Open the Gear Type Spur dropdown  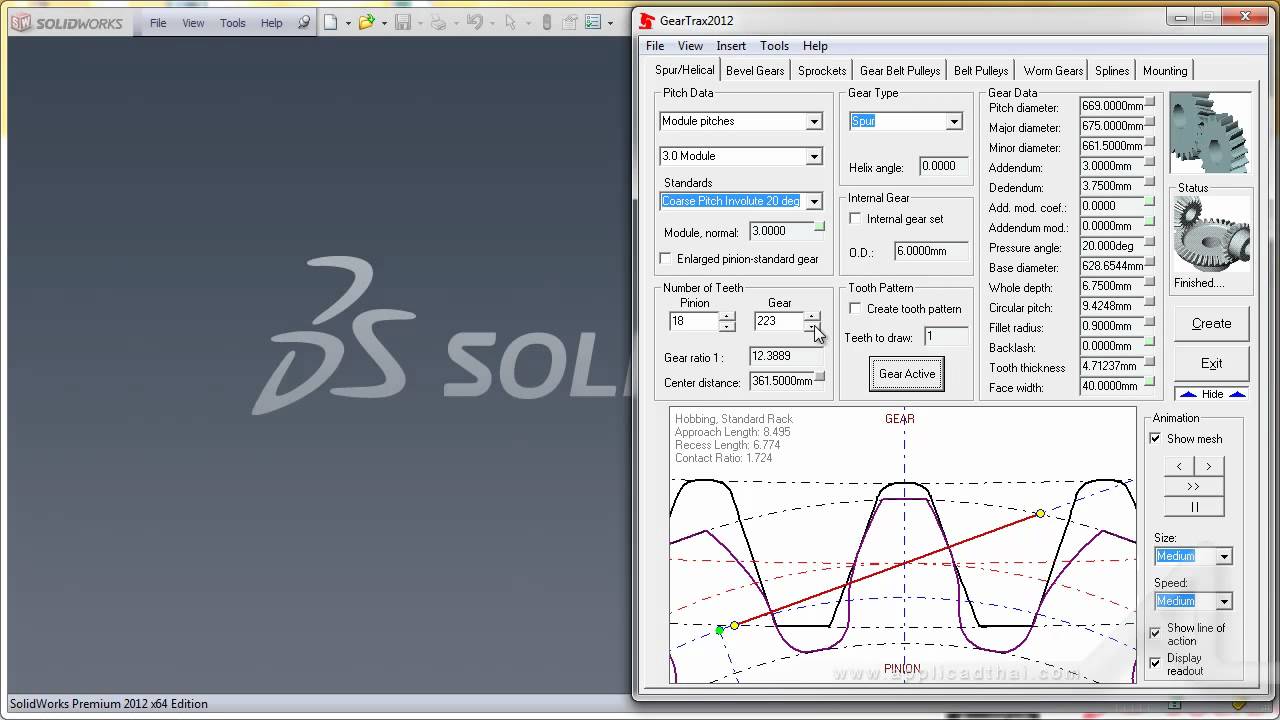954,122
